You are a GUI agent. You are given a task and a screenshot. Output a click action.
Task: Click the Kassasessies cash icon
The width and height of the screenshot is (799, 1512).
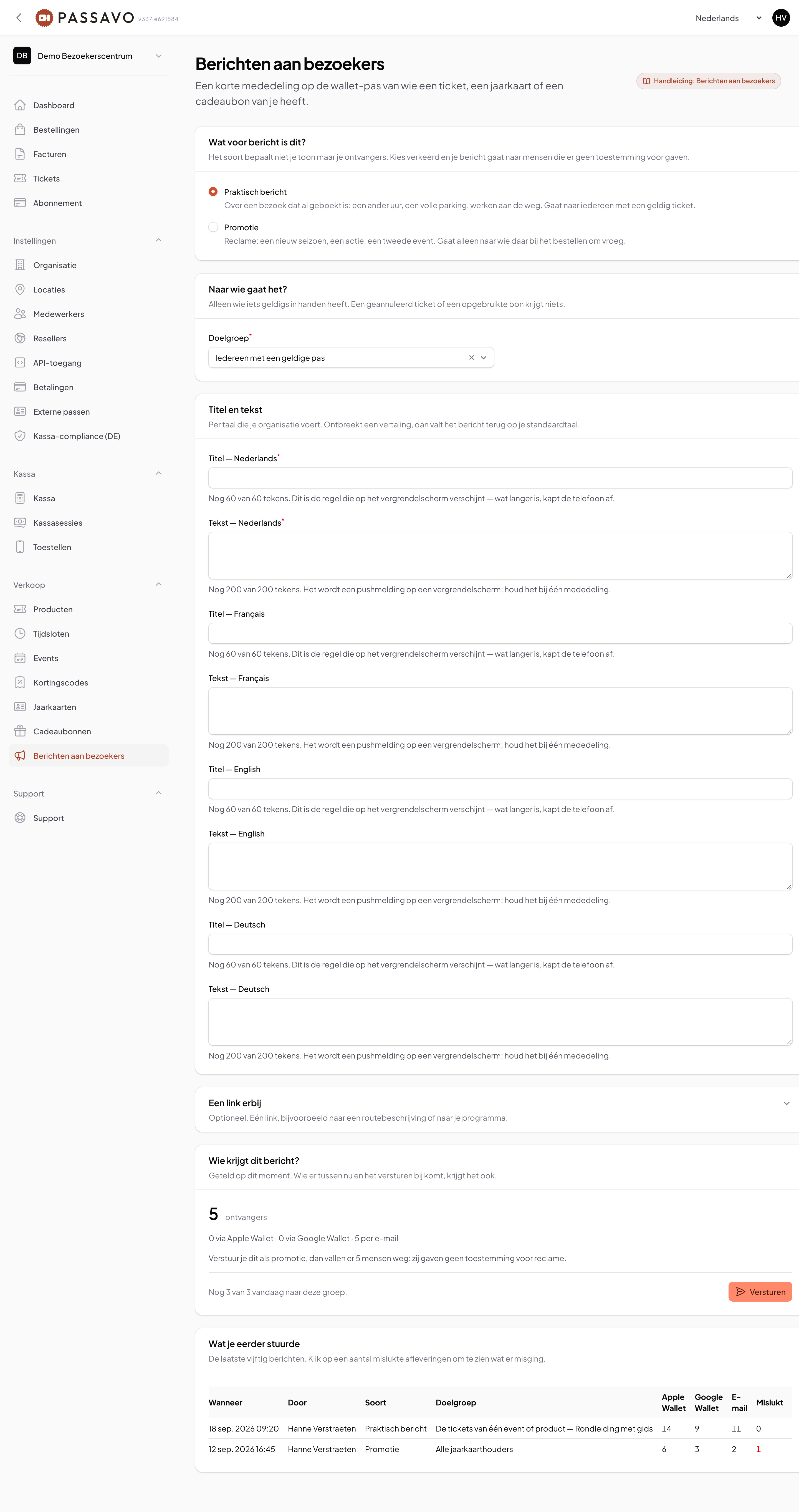(x=20, y=522)
